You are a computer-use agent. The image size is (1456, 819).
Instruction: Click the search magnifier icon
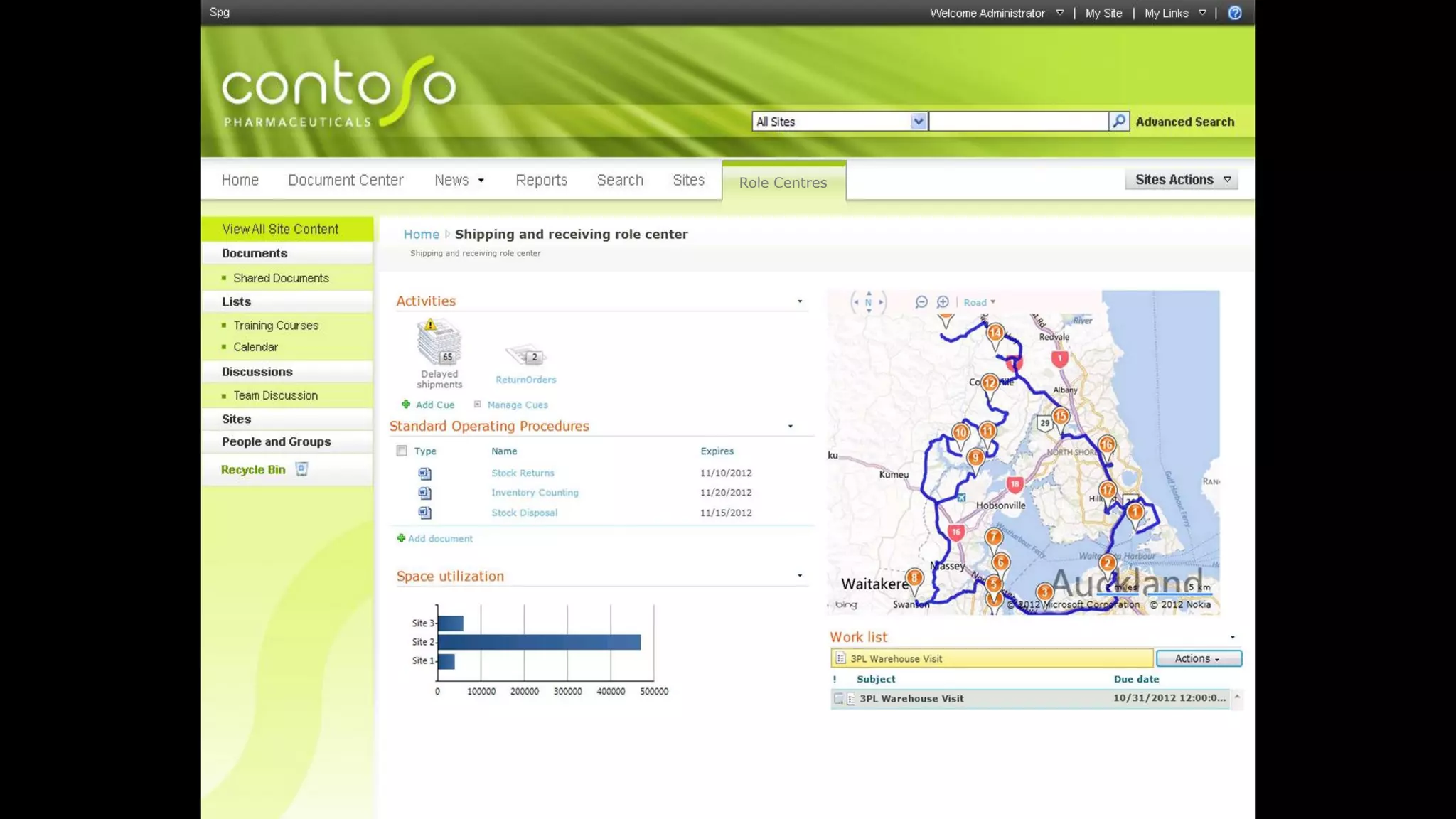click(x=1118, y=122)
